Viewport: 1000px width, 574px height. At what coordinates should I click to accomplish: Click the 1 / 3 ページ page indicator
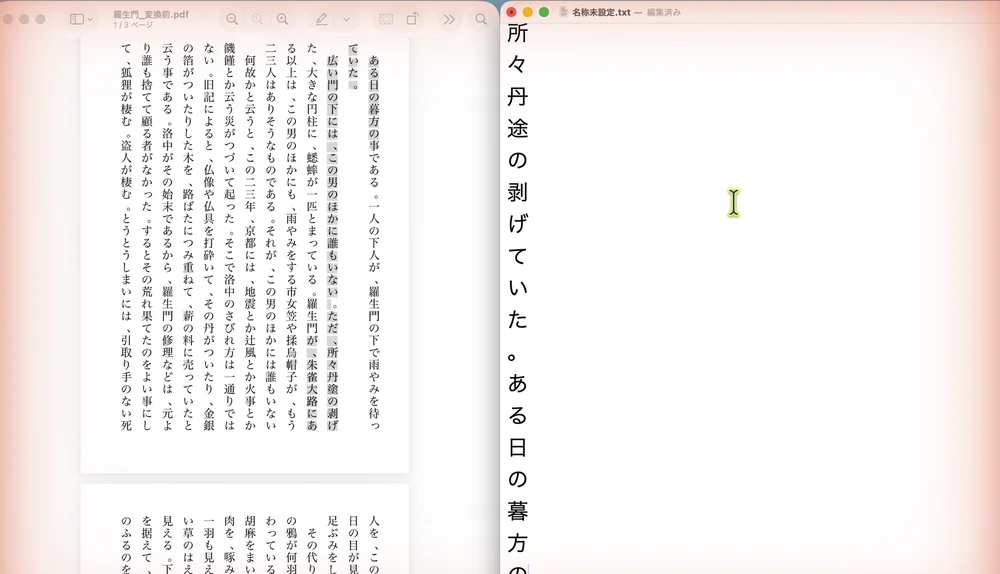(x=133, y=25)
